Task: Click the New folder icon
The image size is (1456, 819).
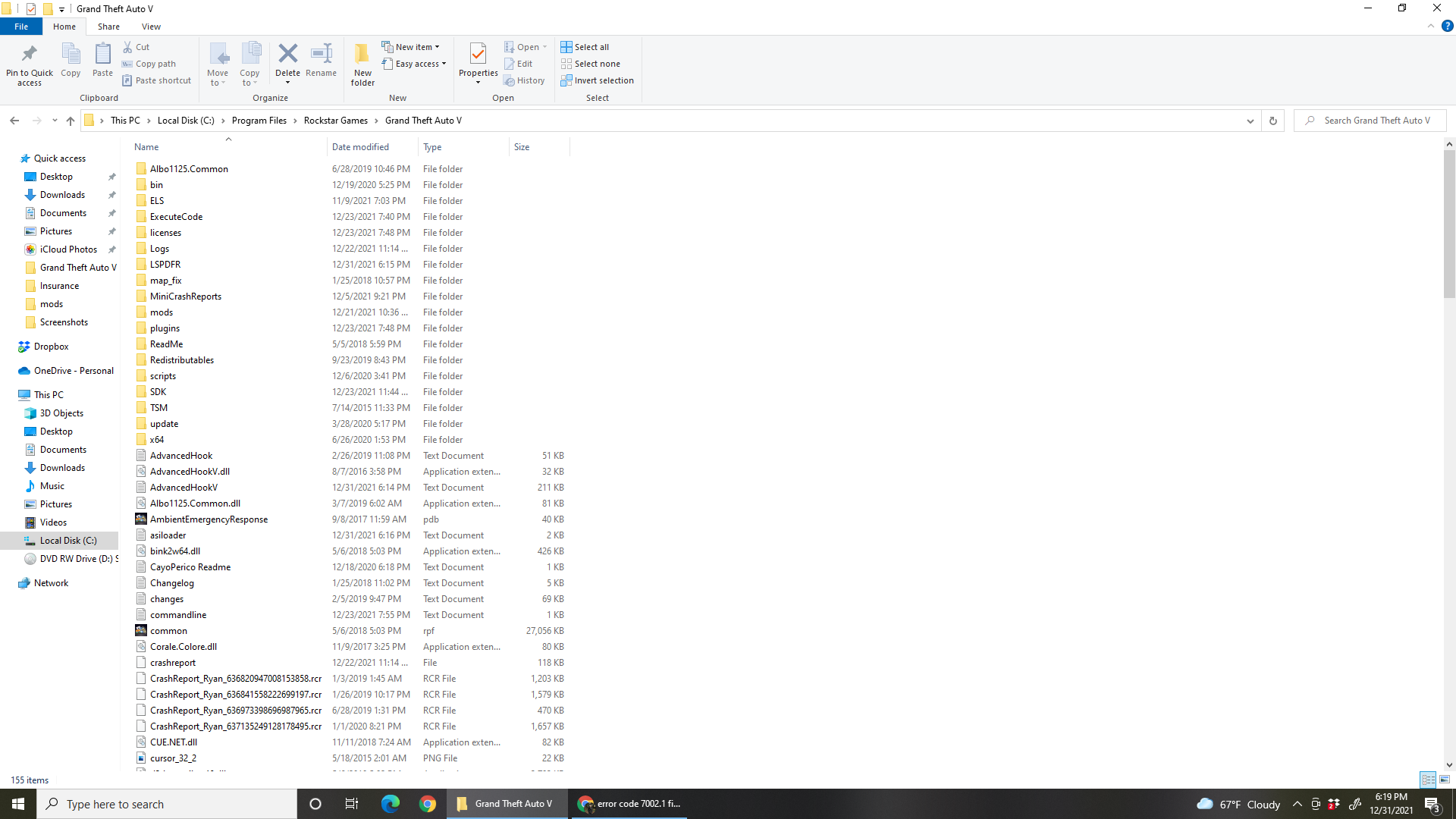Action: click(x=362, y=55)
